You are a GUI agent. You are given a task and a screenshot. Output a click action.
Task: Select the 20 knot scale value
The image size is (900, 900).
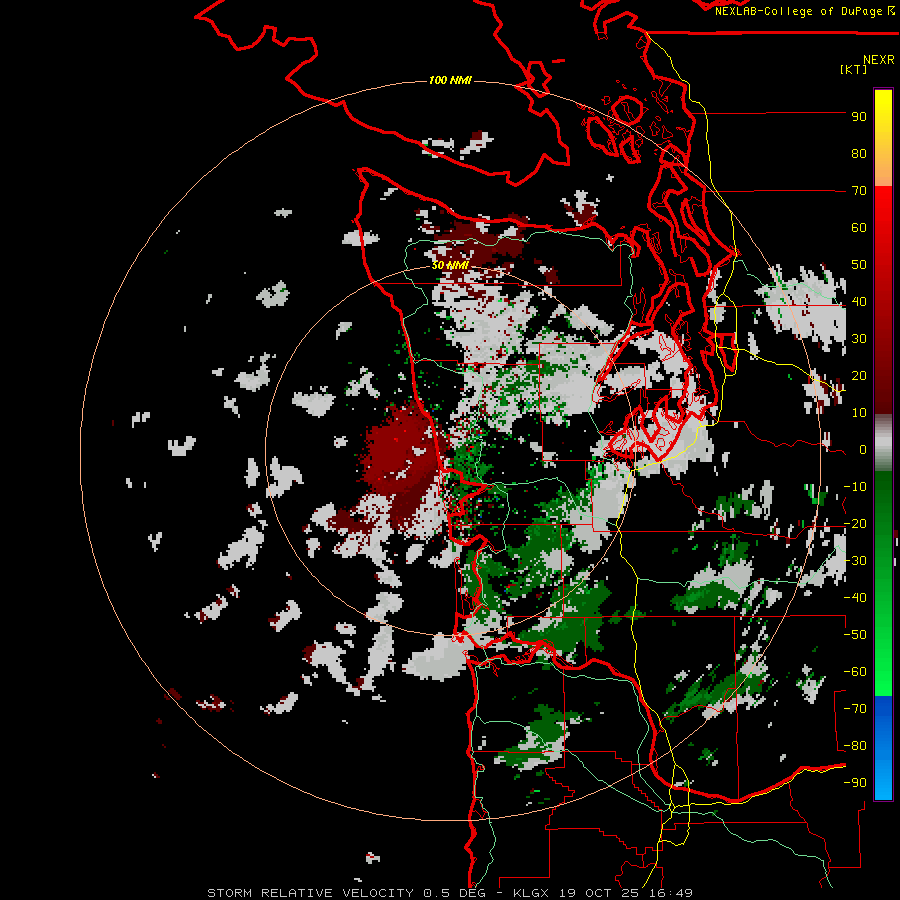(859, 376)
